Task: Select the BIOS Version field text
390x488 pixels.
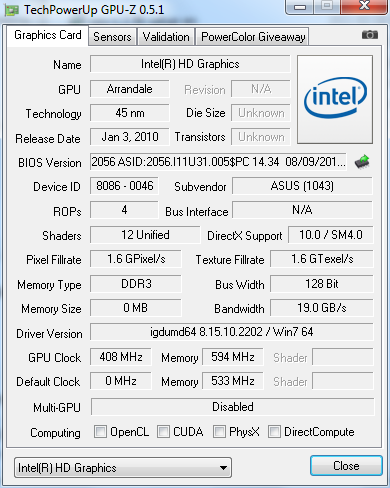Action: click(x=218, y=162)
